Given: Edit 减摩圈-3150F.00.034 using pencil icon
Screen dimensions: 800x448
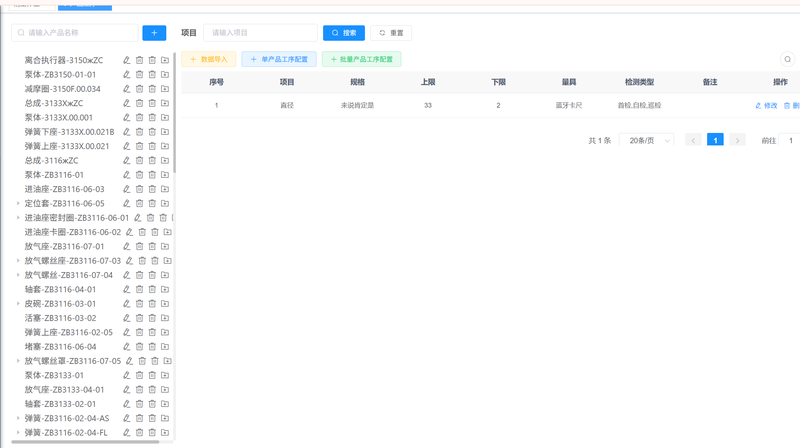Looking at the screenshot, I should tap(127, 89).
